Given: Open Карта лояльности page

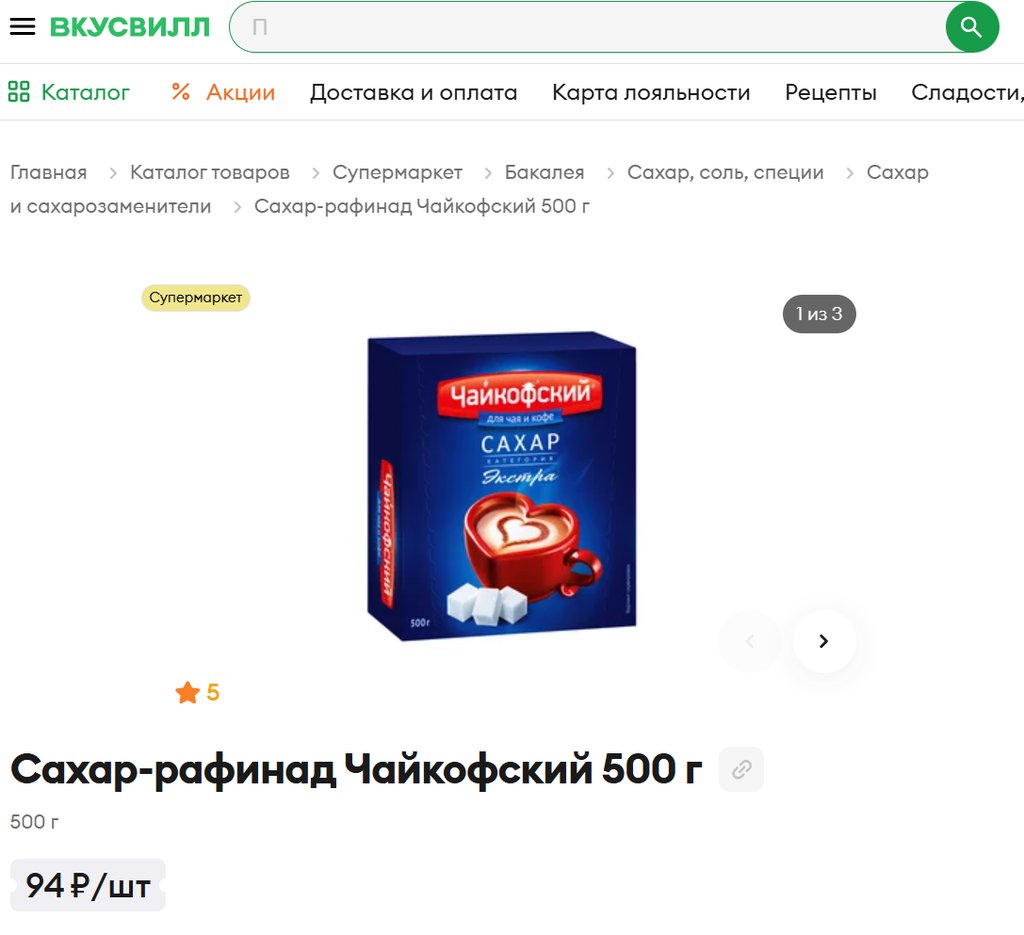Looking at the screenshot, I should 651,92.
